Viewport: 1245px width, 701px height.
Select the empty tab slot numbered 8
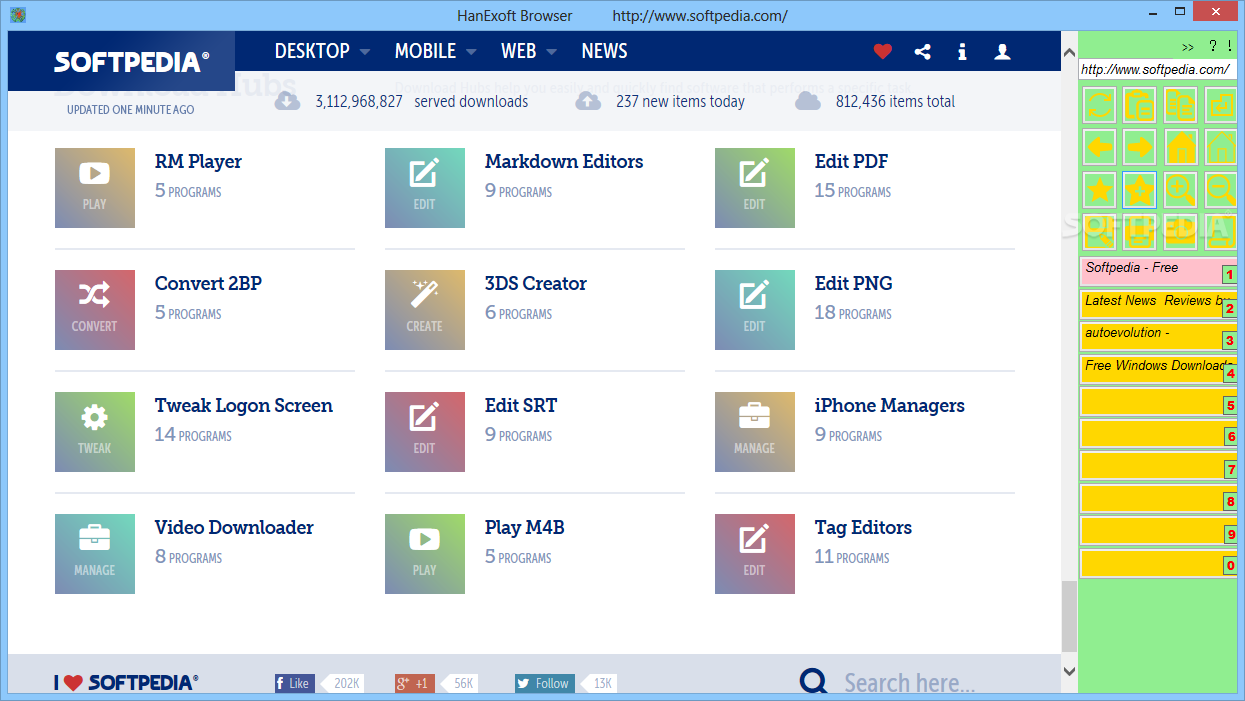[1158, 499]
